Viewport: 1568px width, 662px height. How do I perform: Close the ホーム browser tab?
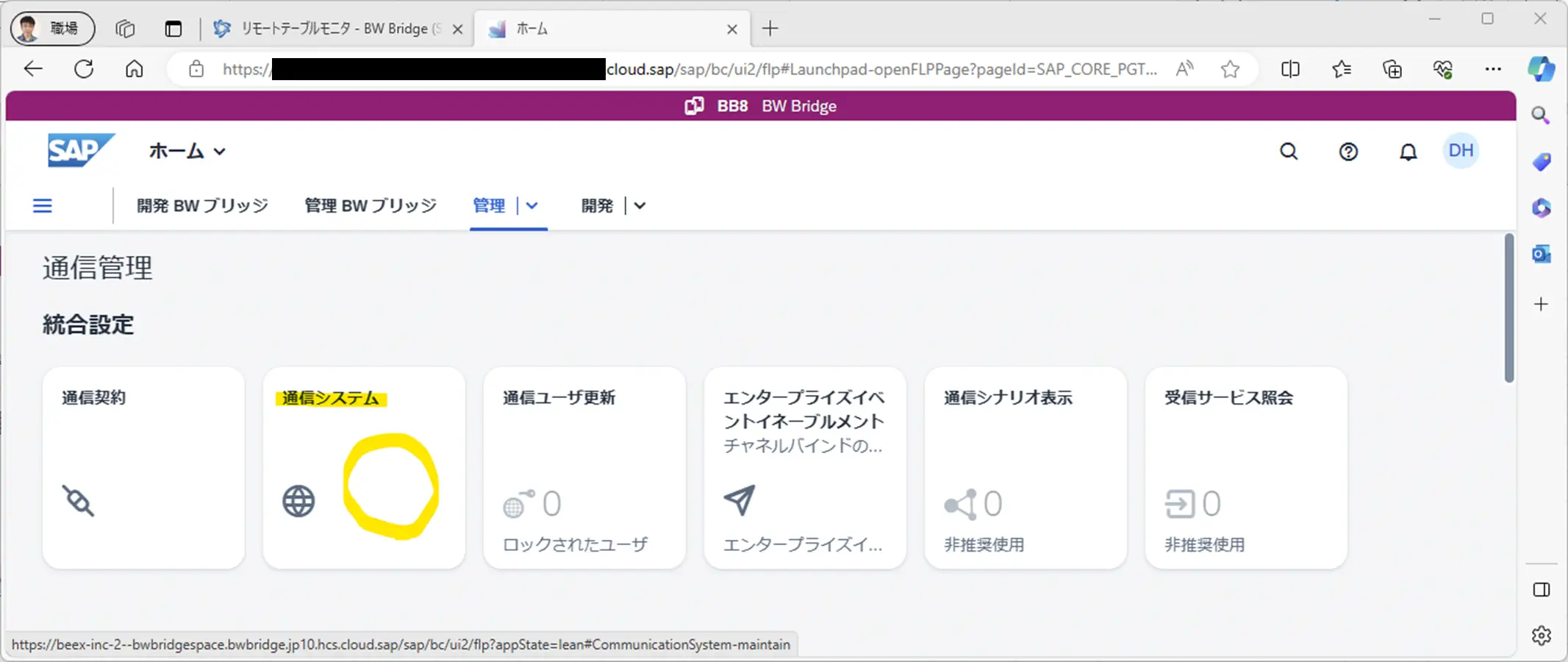click(732, 29)
